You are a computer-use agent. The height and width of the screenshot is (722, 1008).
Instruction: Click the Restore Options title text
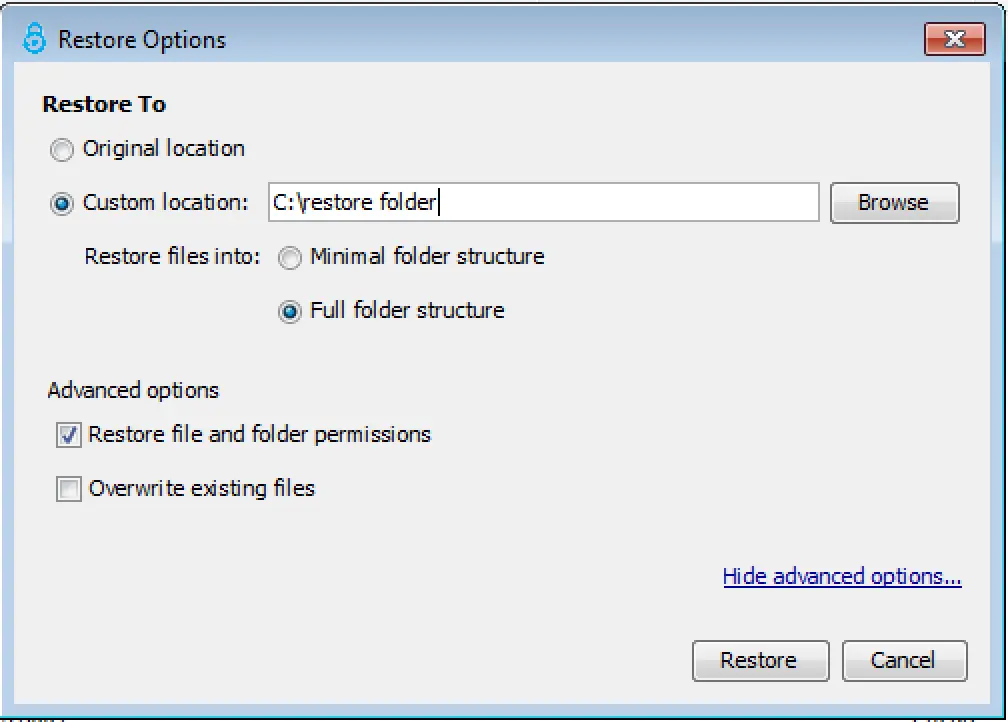tap(142, 39)
